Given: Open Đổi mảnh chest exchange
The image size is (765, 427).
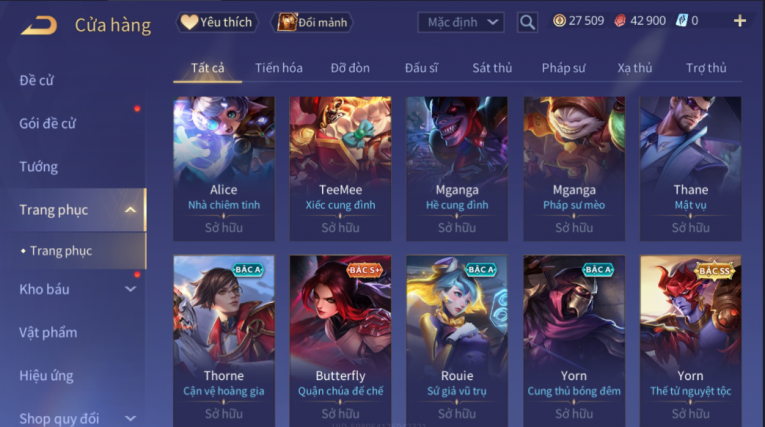Looking at the screenshot, I should tap(312, 22).
